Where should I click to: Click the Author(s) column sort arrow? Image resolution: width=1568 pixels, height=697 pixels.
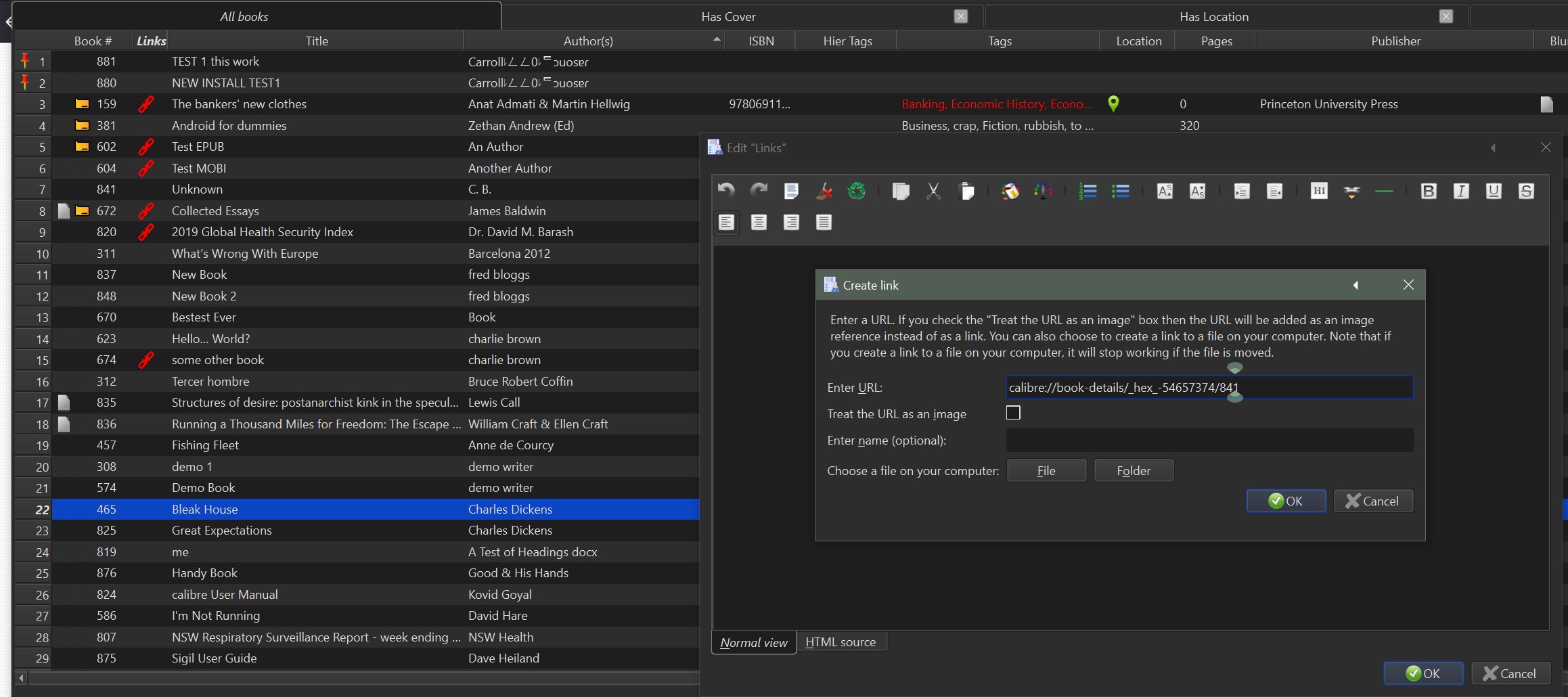[716, 40]
